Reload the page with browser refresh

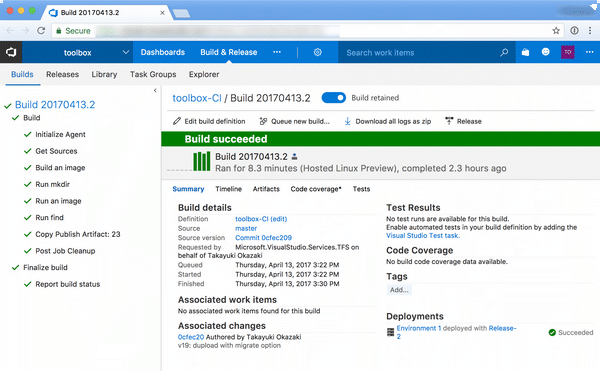(41, 31)
